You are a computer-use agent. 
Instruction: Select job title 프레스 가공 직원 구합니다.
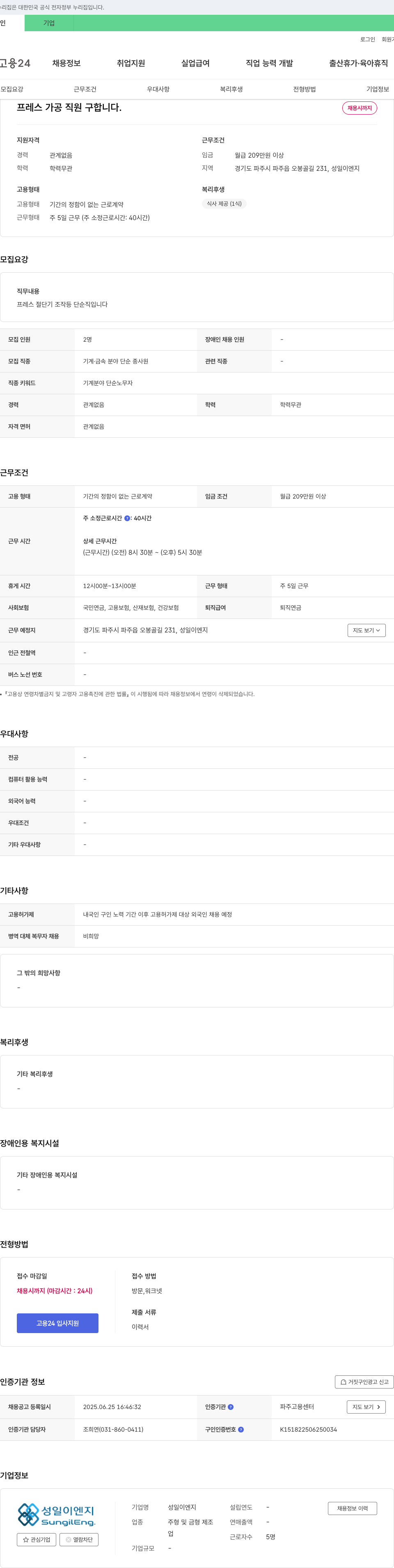point(69,108)
